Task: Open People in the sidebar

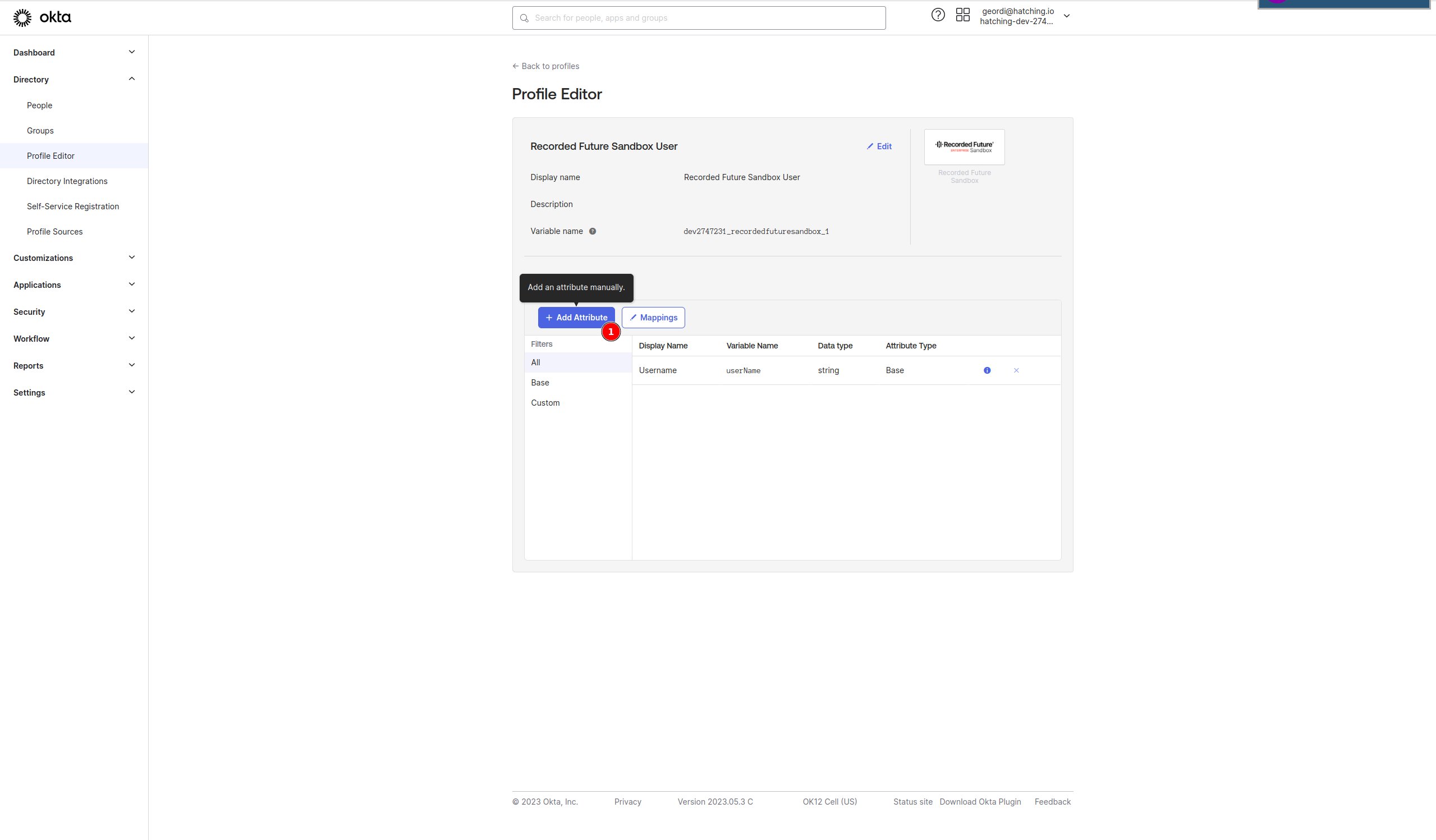Action: coord(39,105)
